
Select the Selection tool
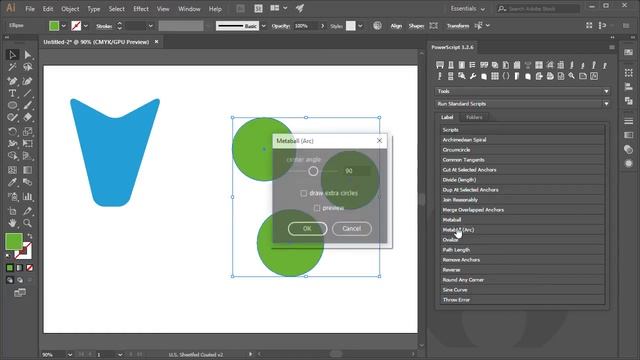tap(12, 54)
